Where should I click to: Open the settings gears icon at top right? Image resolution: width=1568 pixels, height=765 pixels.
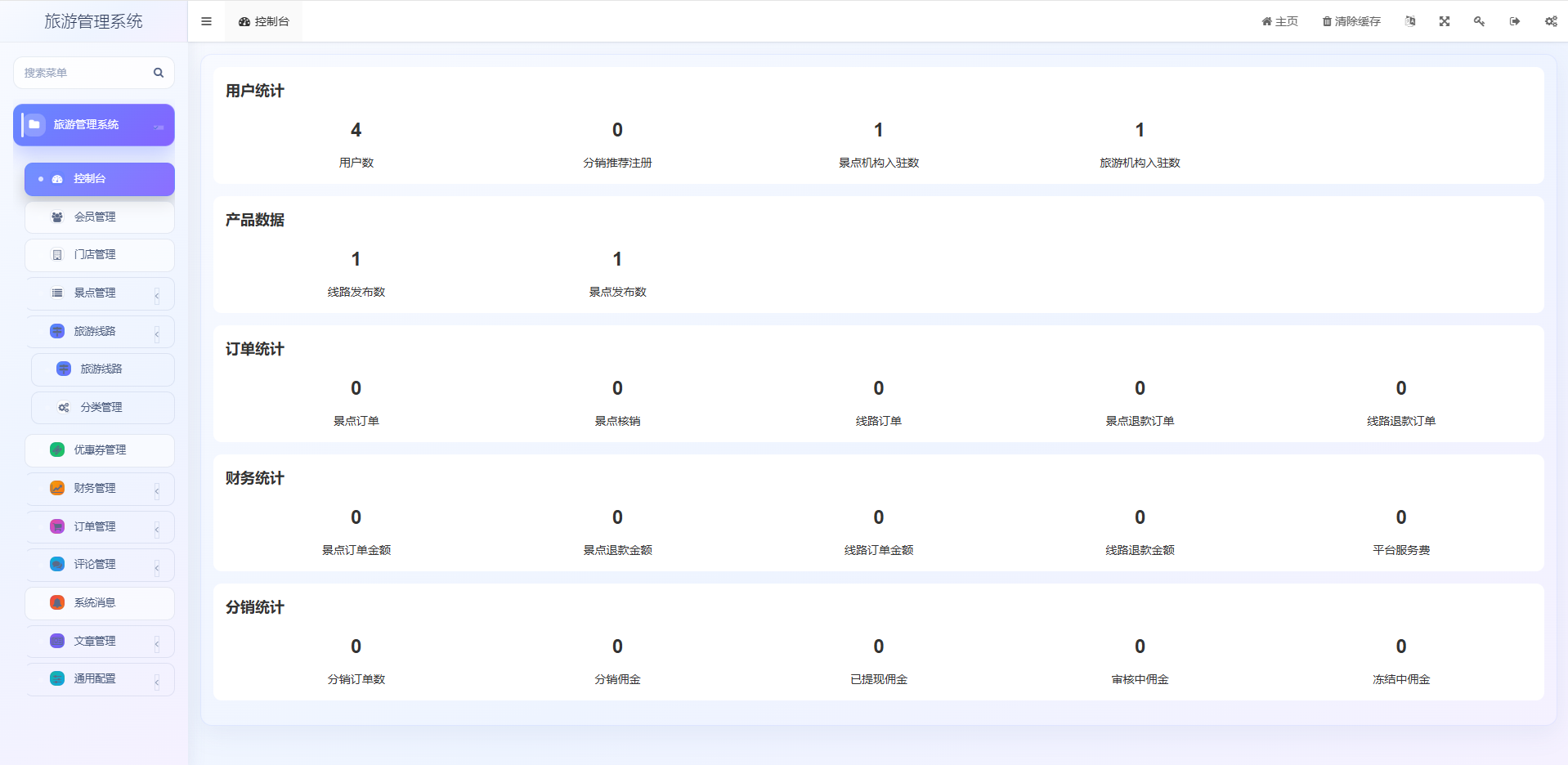click(1550, 21)
